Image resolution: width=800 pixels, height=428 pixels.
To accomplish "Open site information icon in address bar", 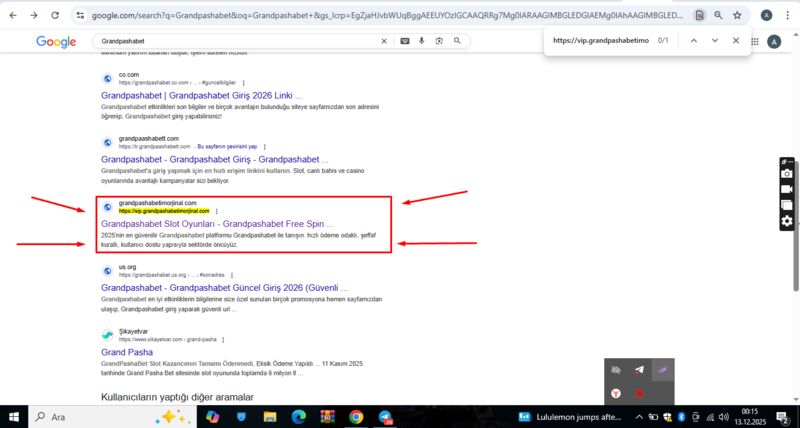I will pos(80,15).
